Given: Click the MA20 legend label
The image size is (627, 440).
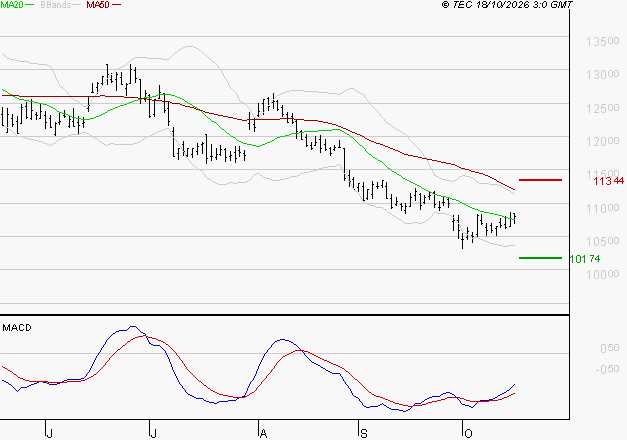Looking at the screenshot, I should 12,5.
